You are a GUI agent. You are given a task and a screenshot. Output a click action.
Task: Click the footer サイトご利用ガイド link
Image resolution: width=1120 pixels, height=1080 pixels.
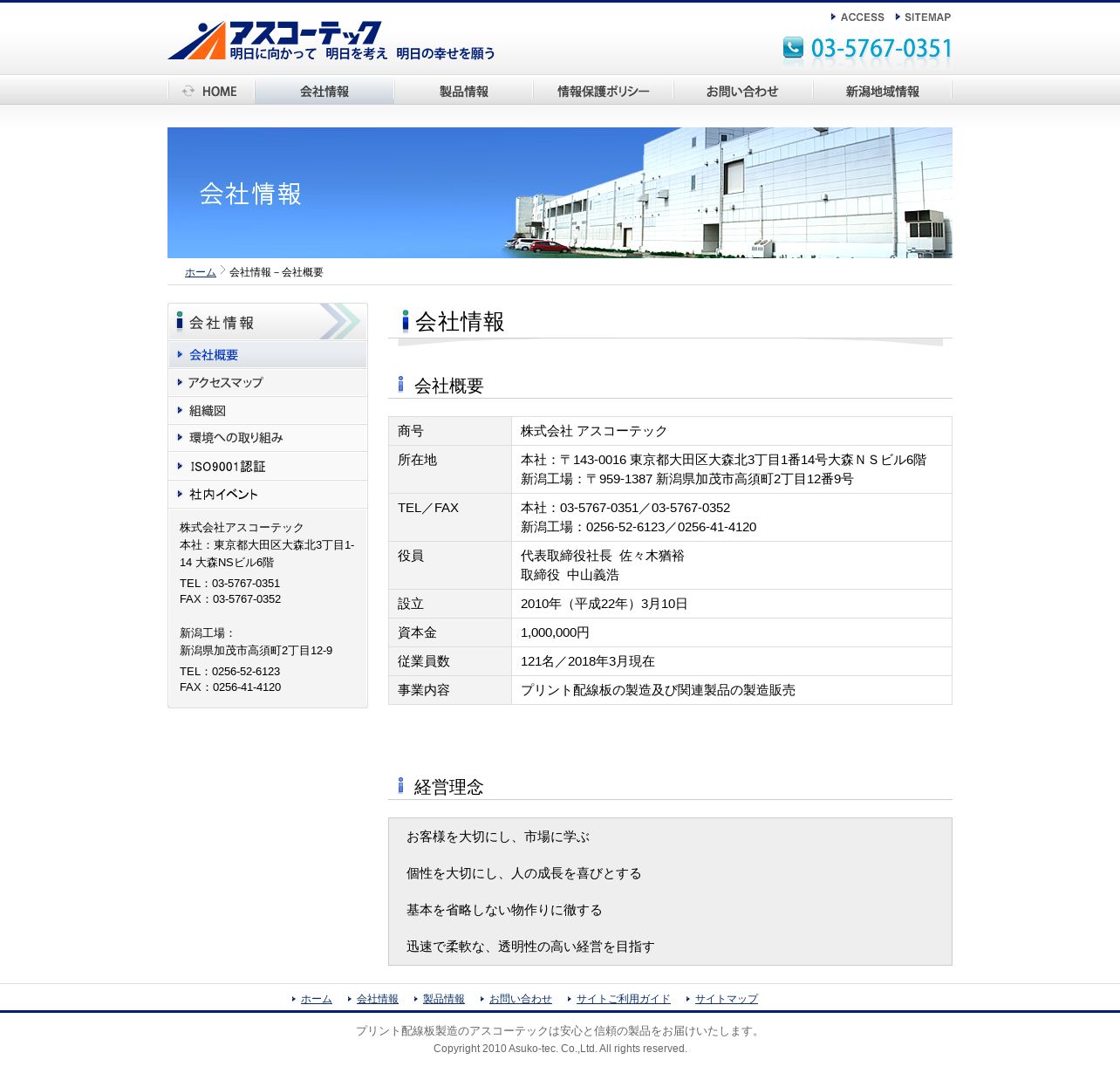624,999
